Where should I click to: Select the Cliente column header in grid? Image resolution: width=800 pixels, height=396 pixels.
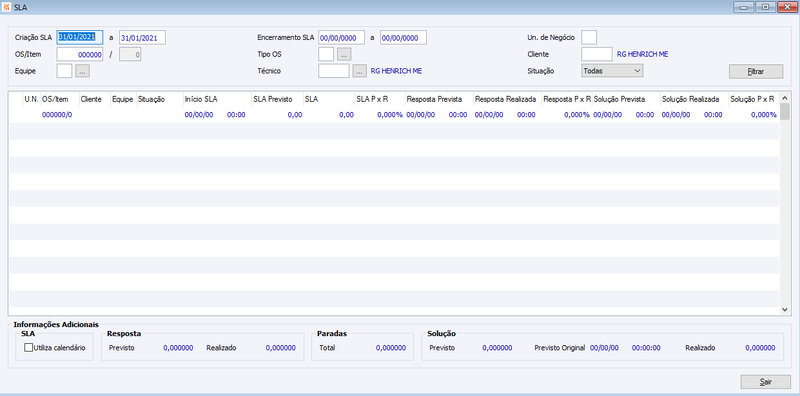[x=94, y=100]
